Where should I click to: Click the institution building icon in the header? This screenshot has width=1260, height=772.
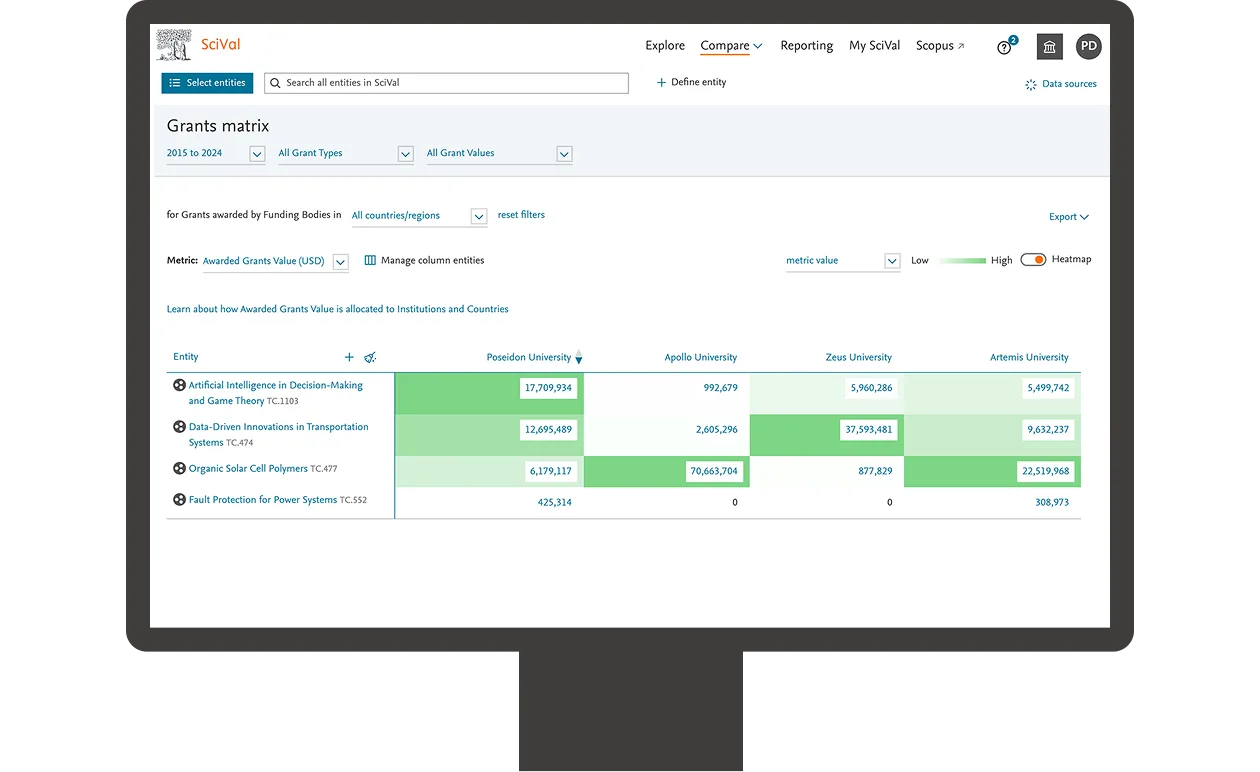(x=1048, y=46)
